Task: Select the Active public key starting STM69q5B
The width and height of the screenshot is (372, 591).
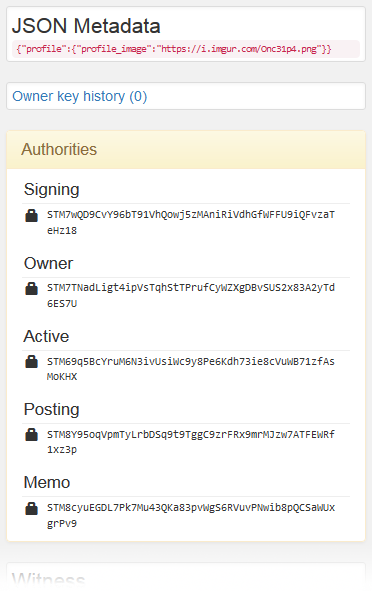Action: [x=191, y=369]
